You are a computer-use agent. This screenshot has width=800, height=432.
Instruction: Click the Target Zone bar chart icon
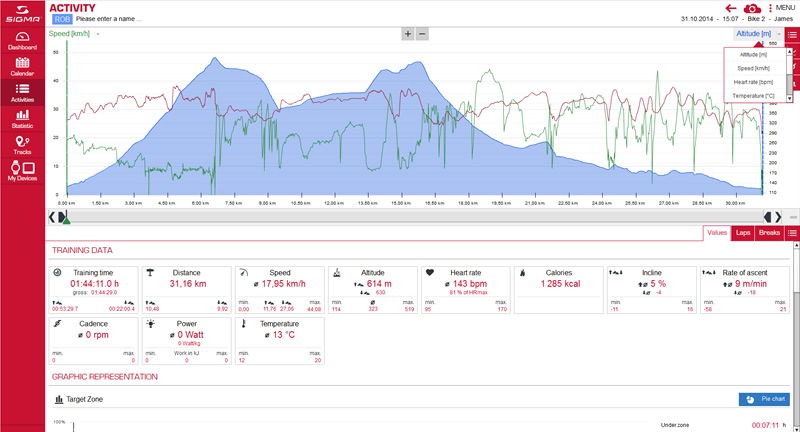[59, 399]
